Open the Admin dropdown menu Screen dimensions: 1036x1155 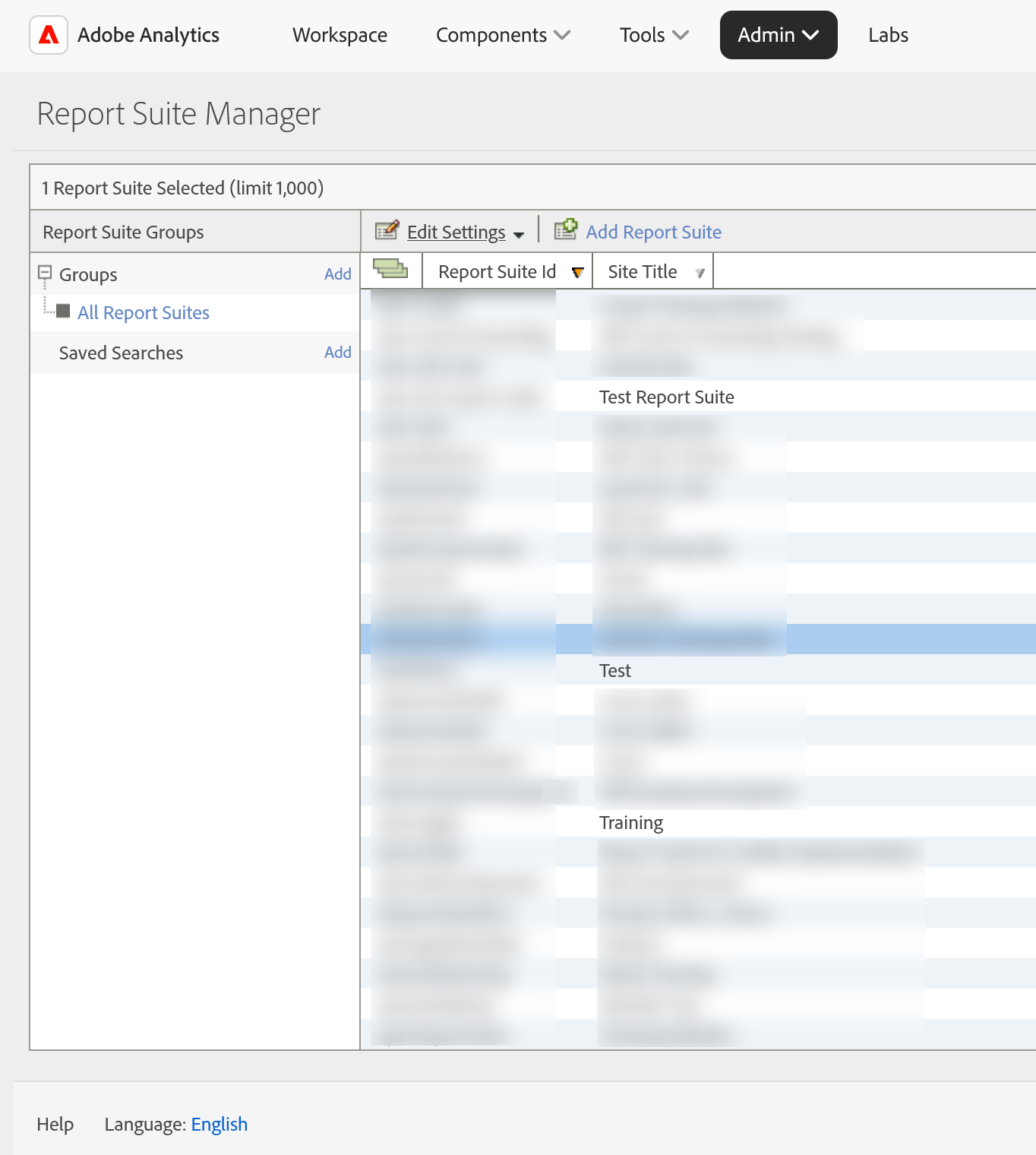click(779, 35)
